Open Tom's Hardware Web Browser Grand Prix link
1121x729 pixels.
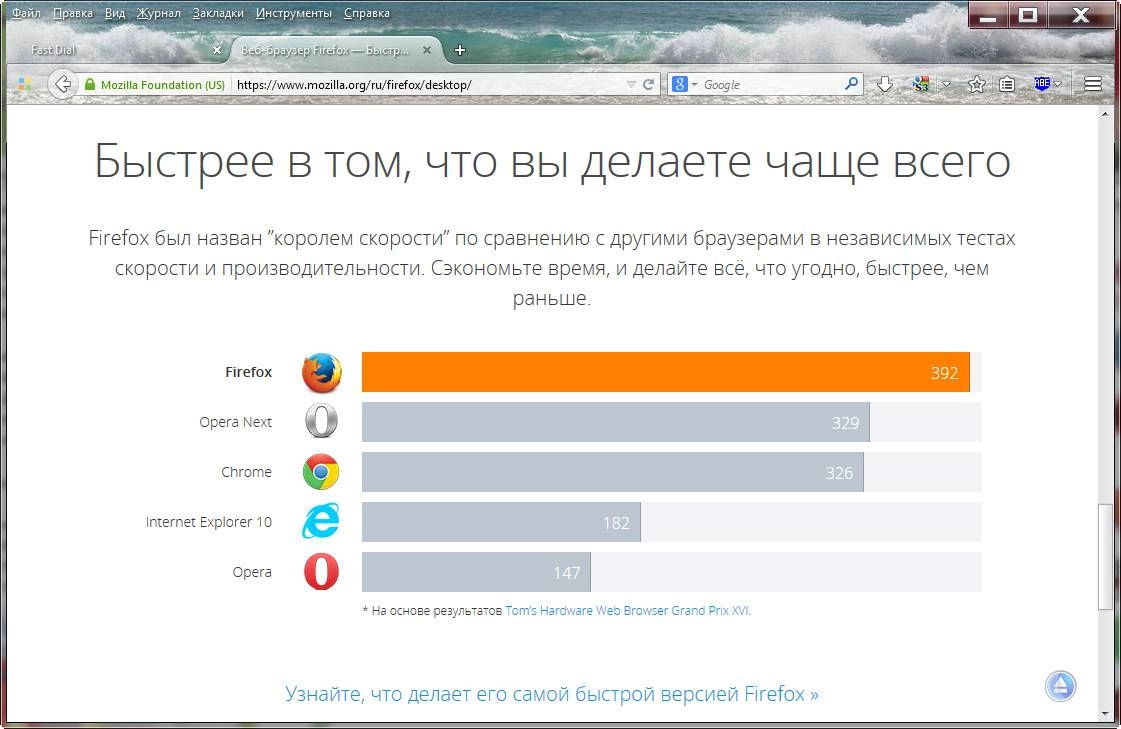click(627, 610)
